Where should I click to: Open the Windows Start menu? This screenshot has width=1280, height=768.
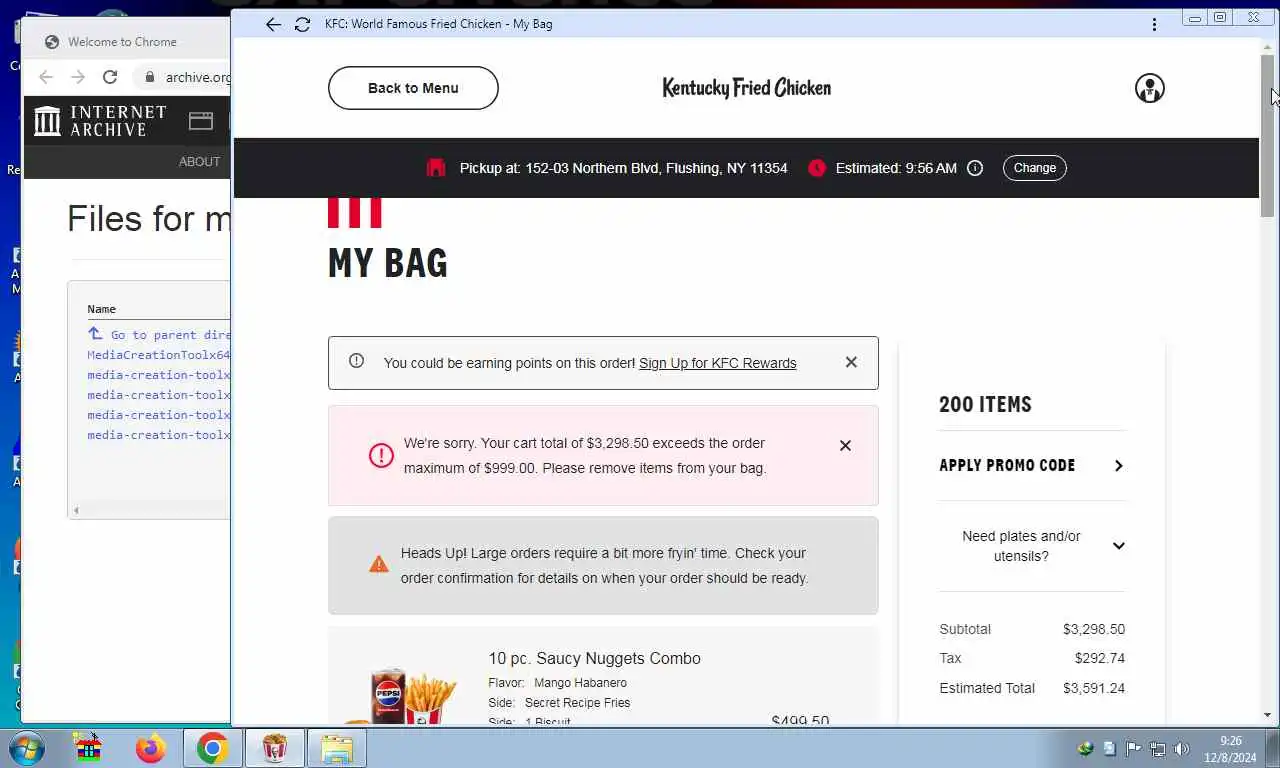click(x=27, y=748)
